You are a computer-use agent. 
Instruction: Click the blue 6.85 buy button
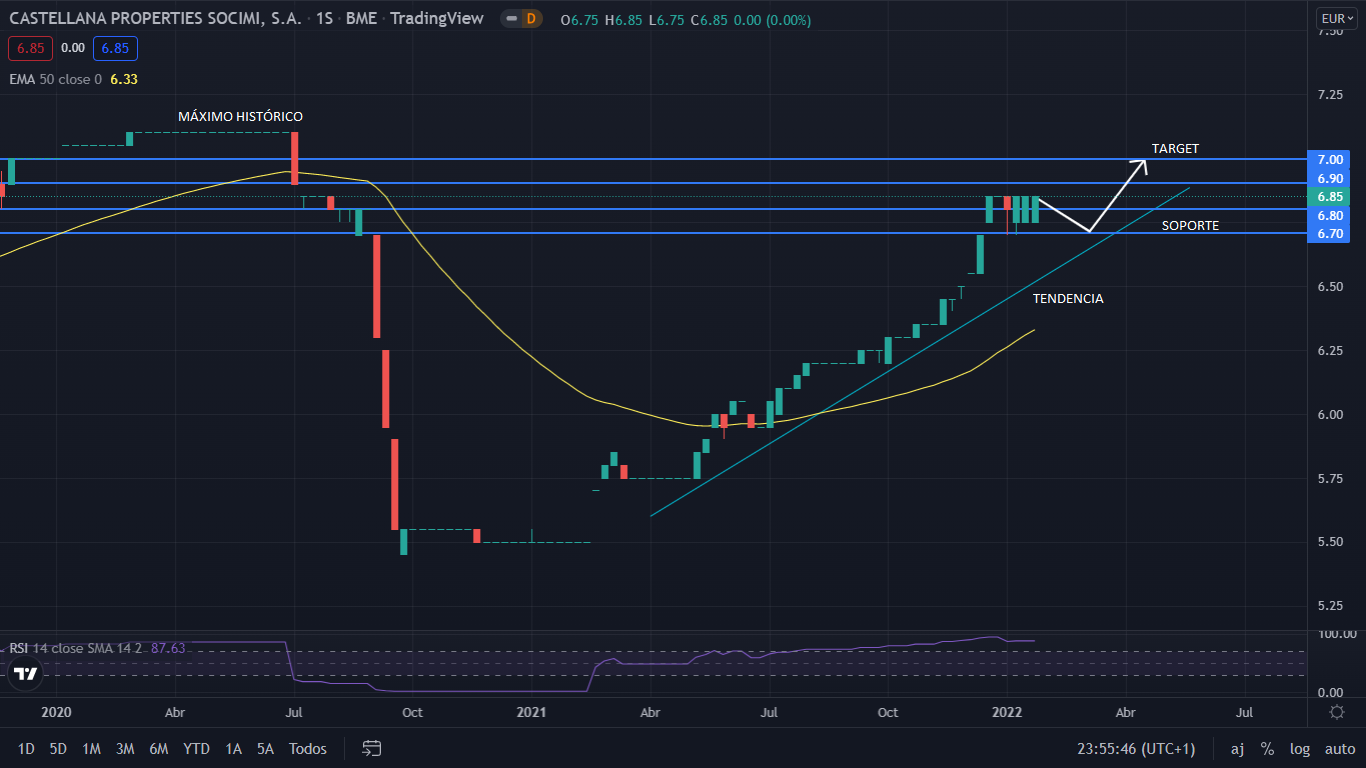click(x=115, y=47)
